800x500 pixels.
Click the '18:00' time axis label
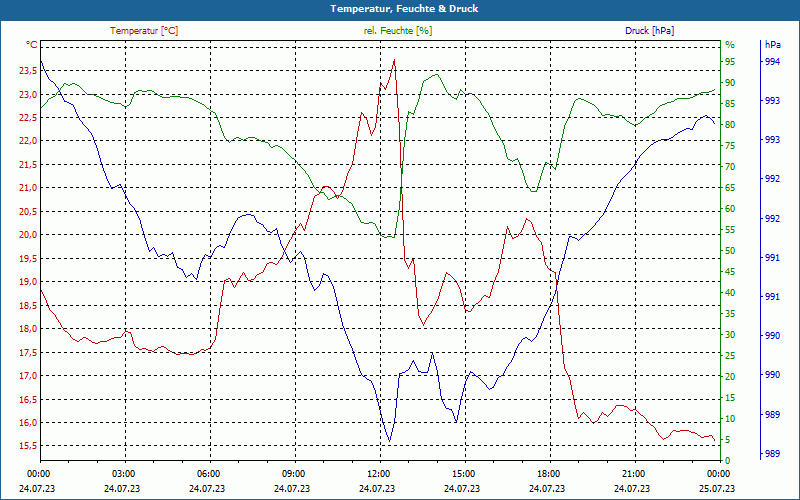(x=547, y=474)
